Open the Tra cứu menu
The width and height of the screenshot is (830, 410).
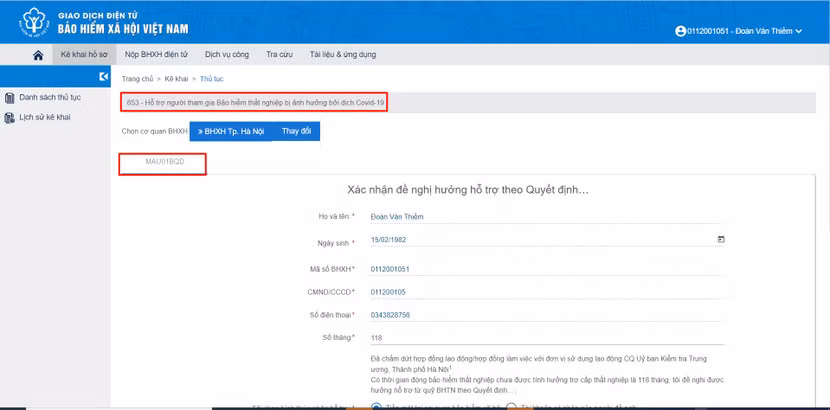point(278,55)
